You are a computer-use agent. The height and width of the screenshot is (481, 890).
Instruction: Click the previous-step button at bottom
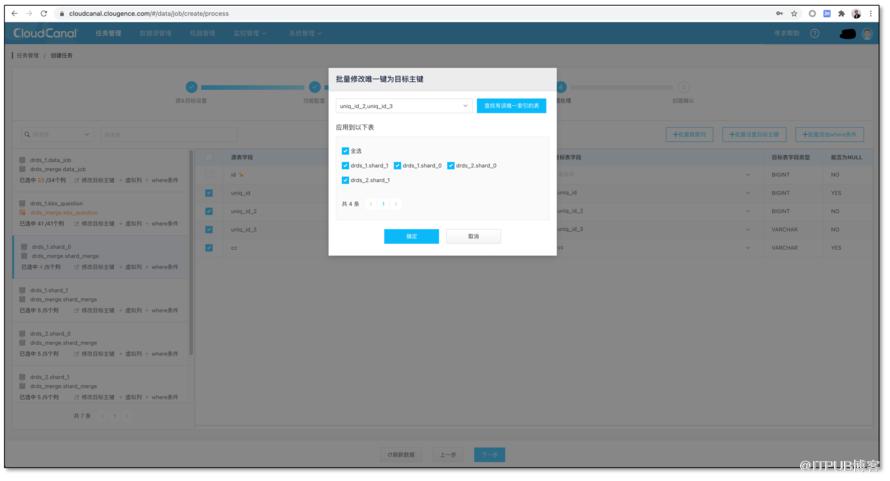coord(448,454)
